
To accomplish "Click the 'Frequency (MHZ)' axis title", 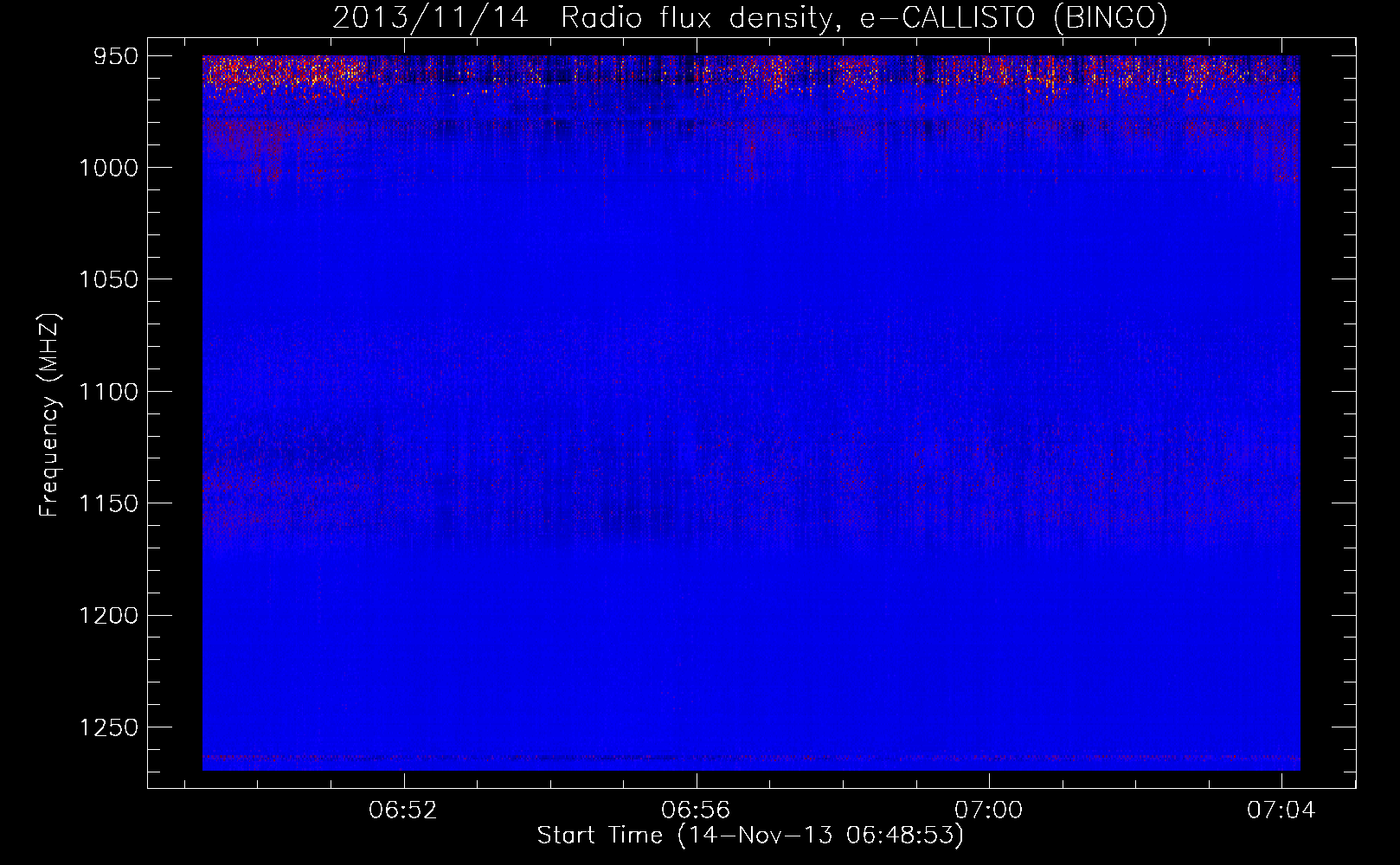I will [50, 415].
